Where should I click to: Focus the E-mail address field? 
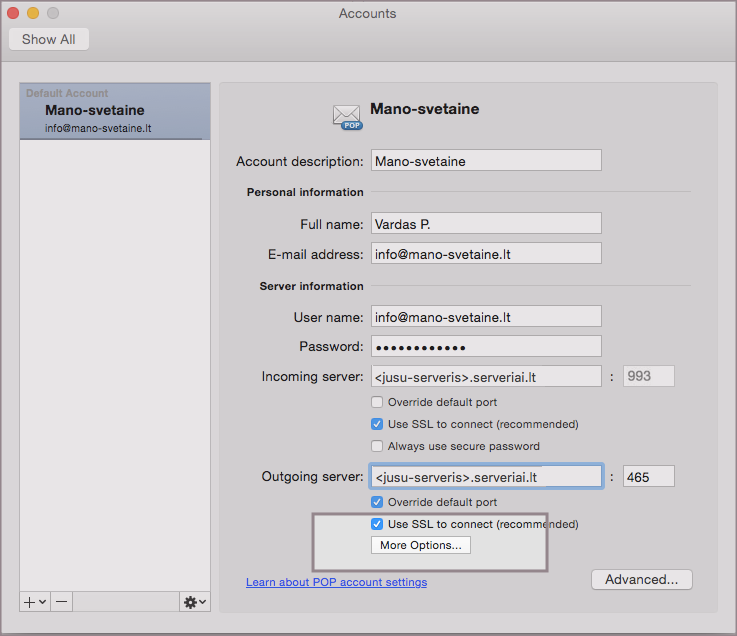pos(486,254)
